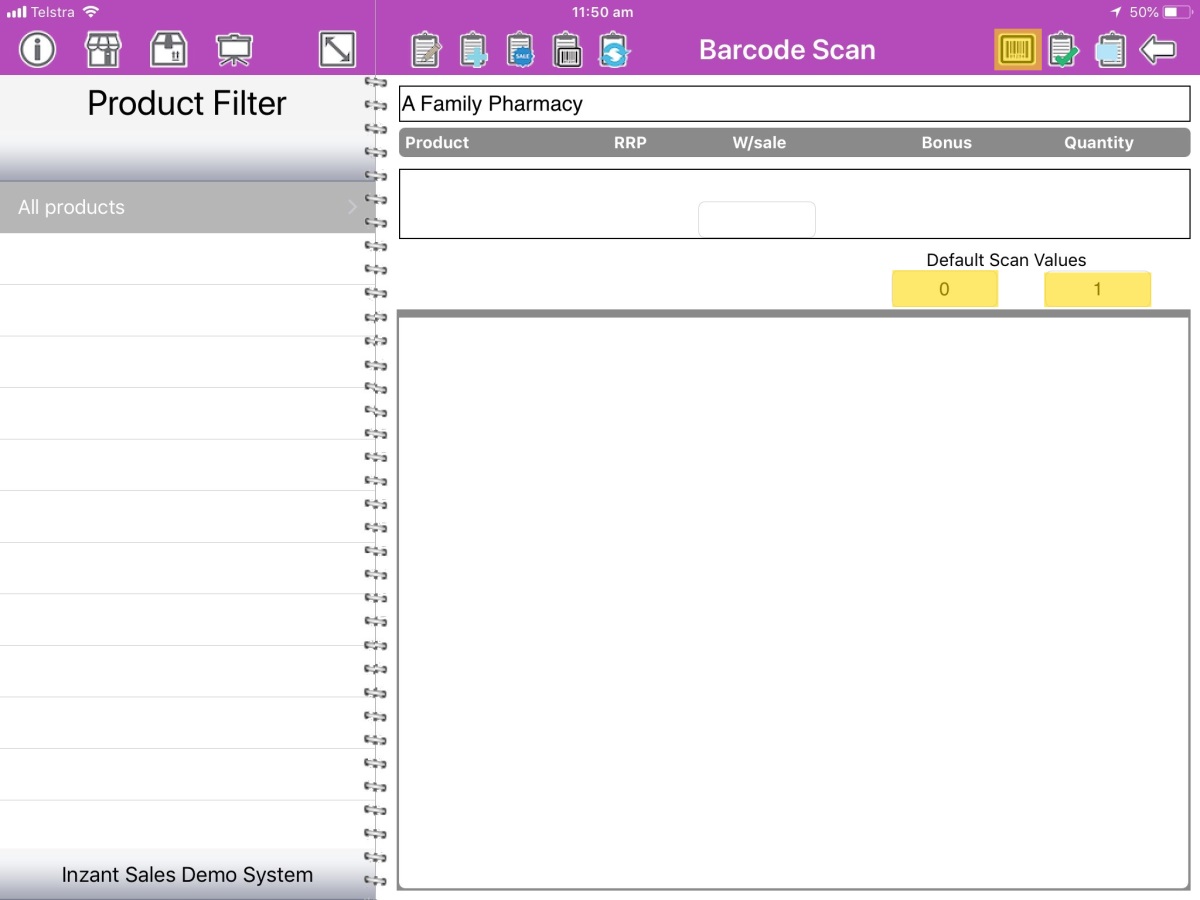Click the Barcode Scan title
Screen dimensions: 1200x900
point(787,50)
